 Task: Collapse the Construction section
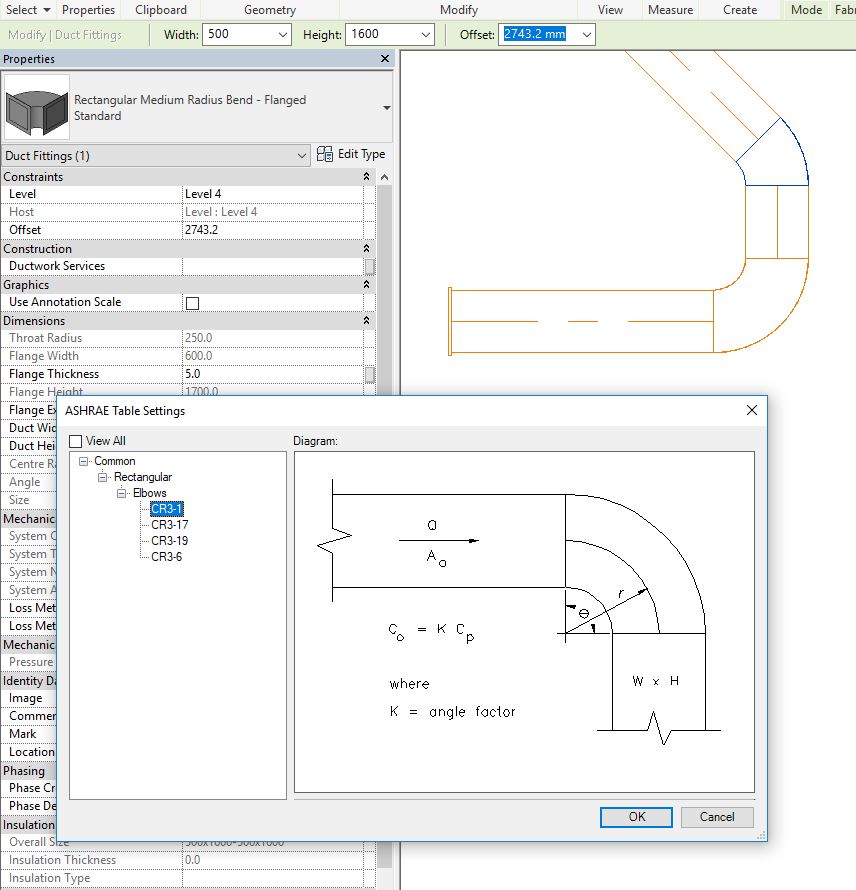(366, 249)
